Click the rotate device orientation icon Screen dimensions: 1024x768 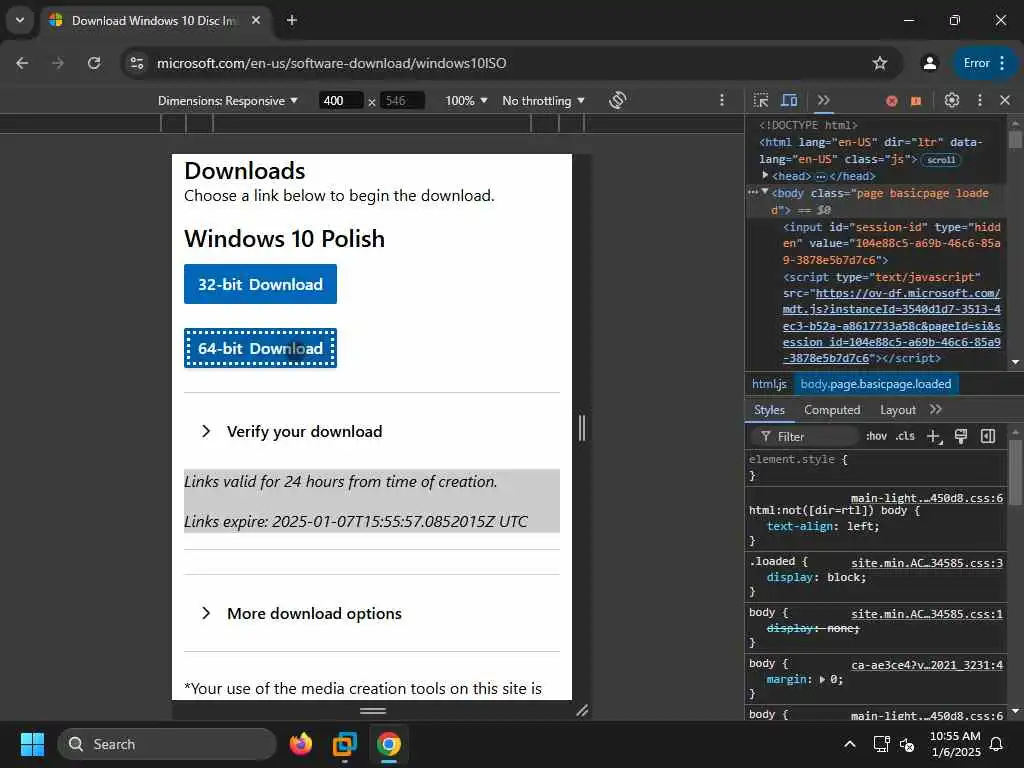617,101
